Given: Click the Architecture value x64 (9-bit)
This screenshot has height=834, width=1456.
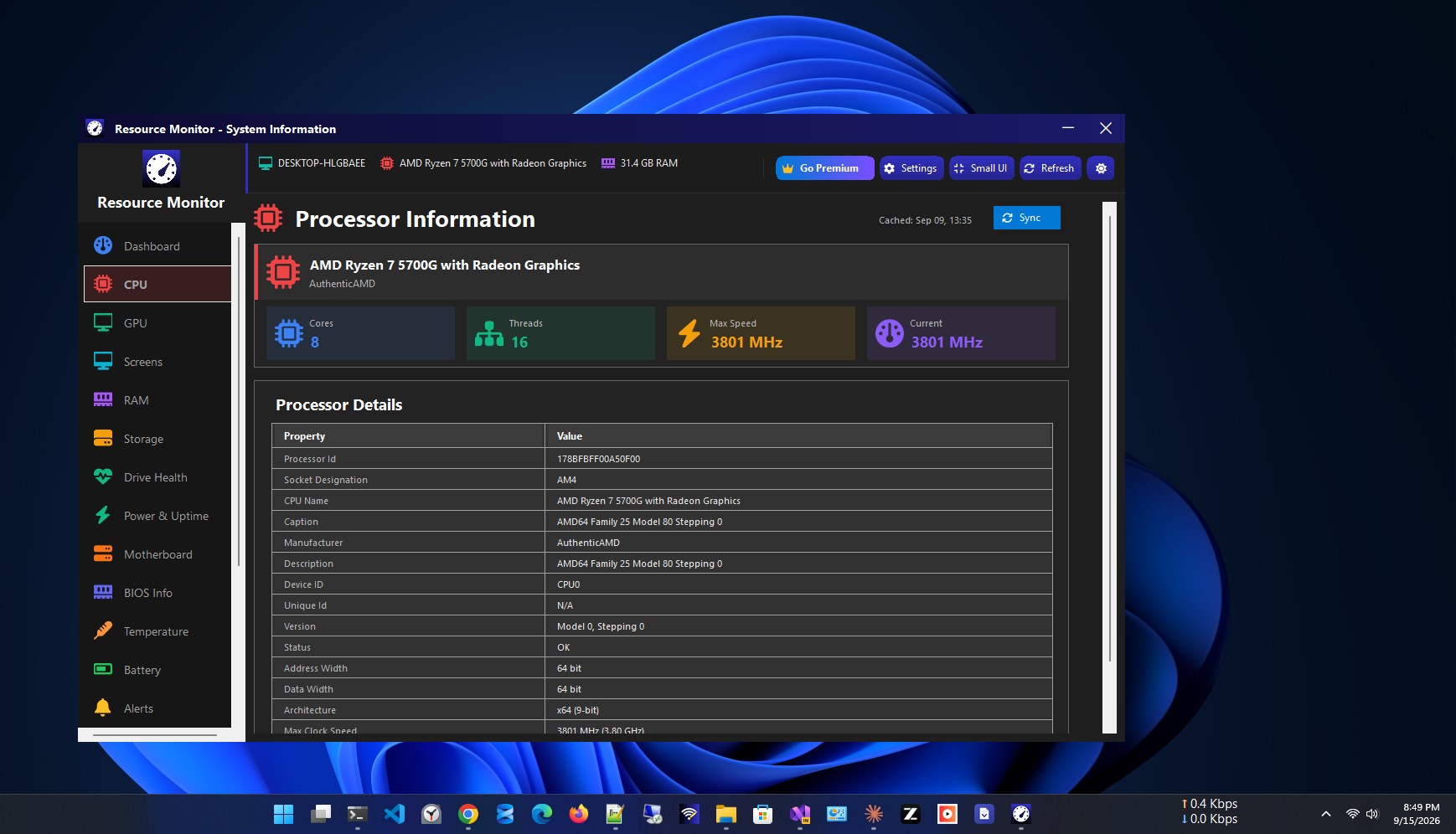Looking at the screenshot, I should 578,710.
